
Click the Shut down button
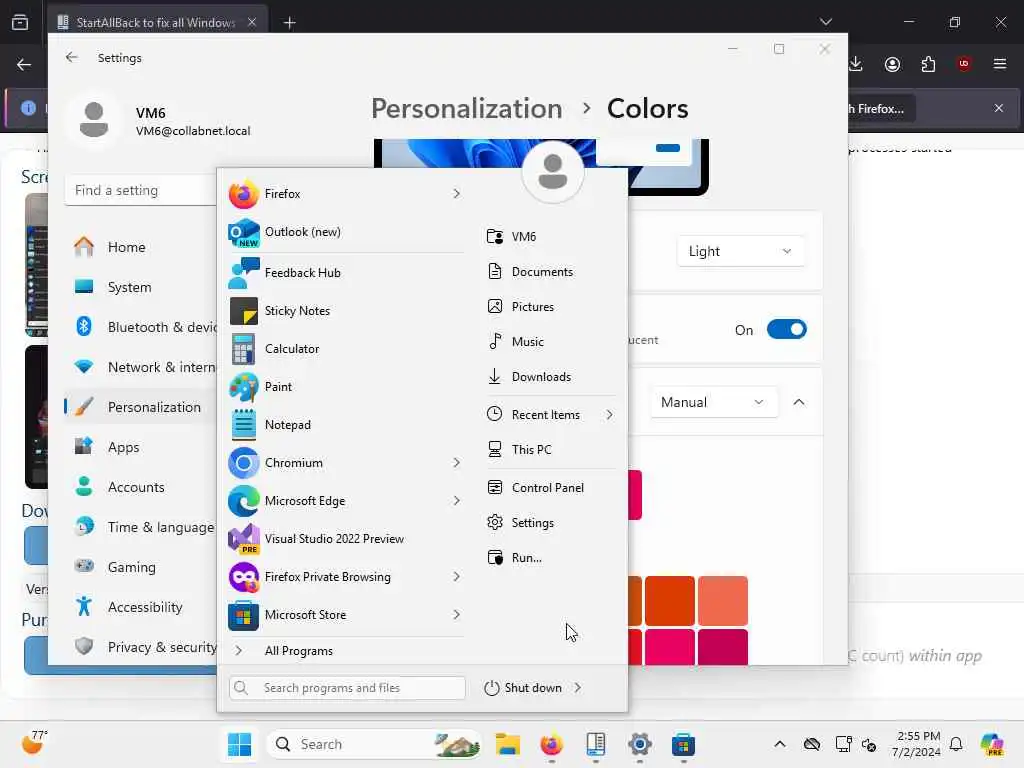pos(523,688)
